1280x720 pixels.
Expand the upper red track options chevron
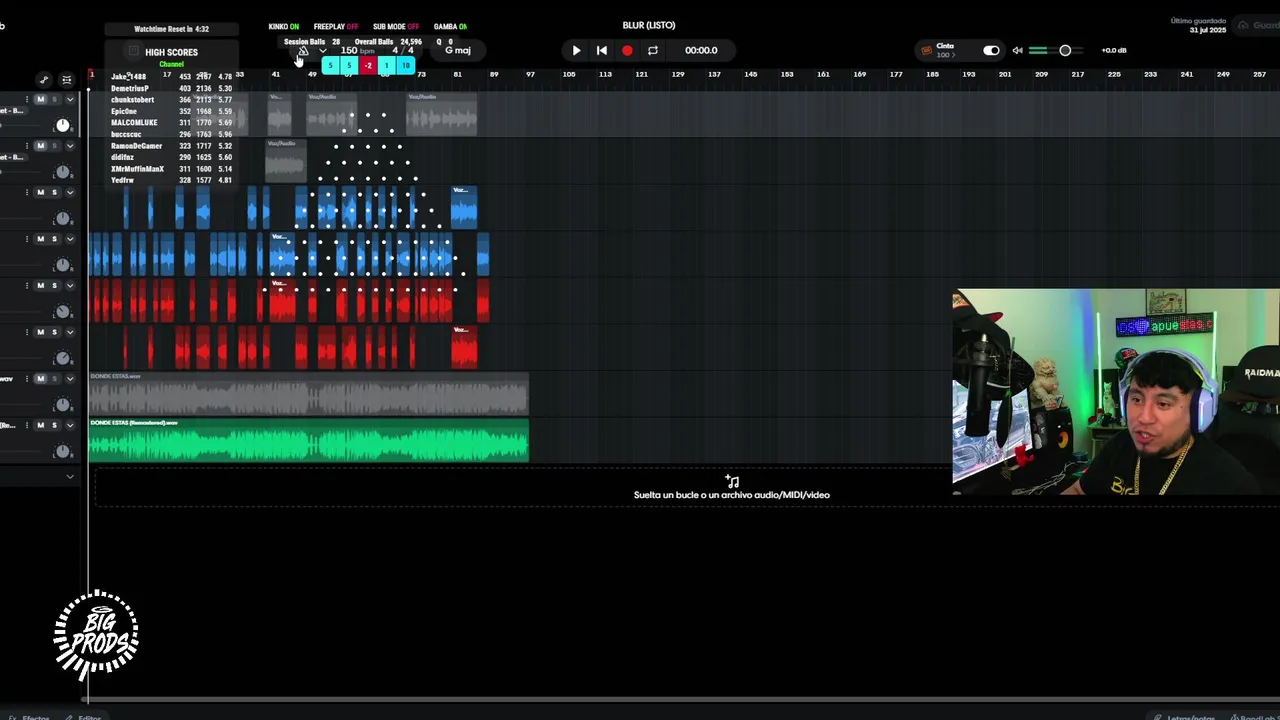[70, 285]
